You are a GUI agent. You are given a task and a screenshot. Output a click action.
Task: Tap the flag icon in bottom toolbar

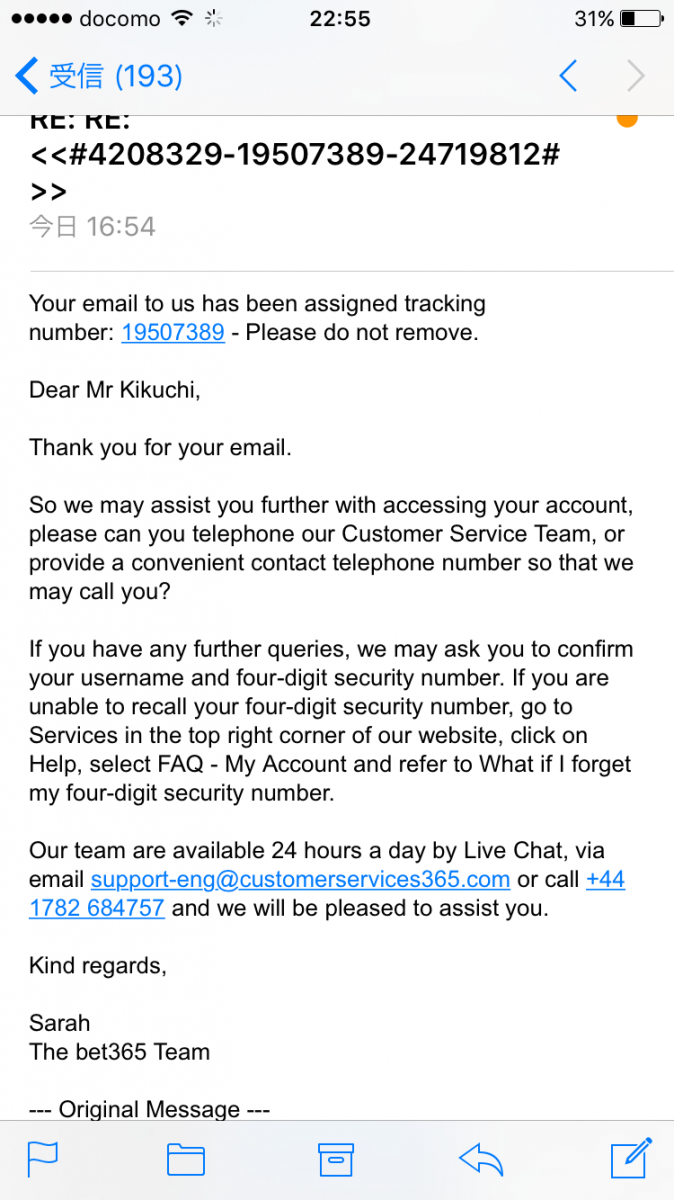(x=42, y=1159)
